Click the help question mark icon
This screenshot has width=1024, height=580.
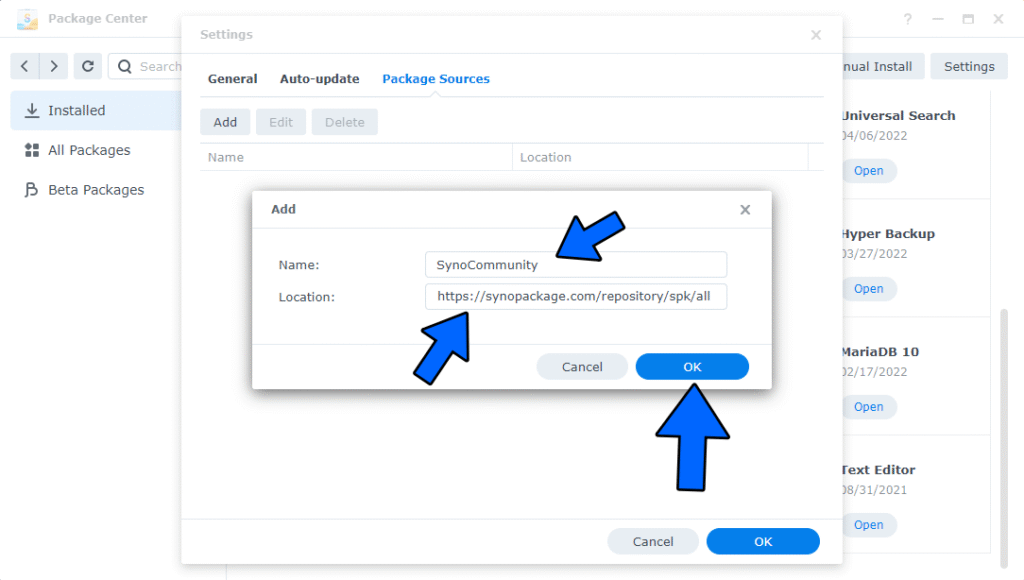(x=908, y=19)
